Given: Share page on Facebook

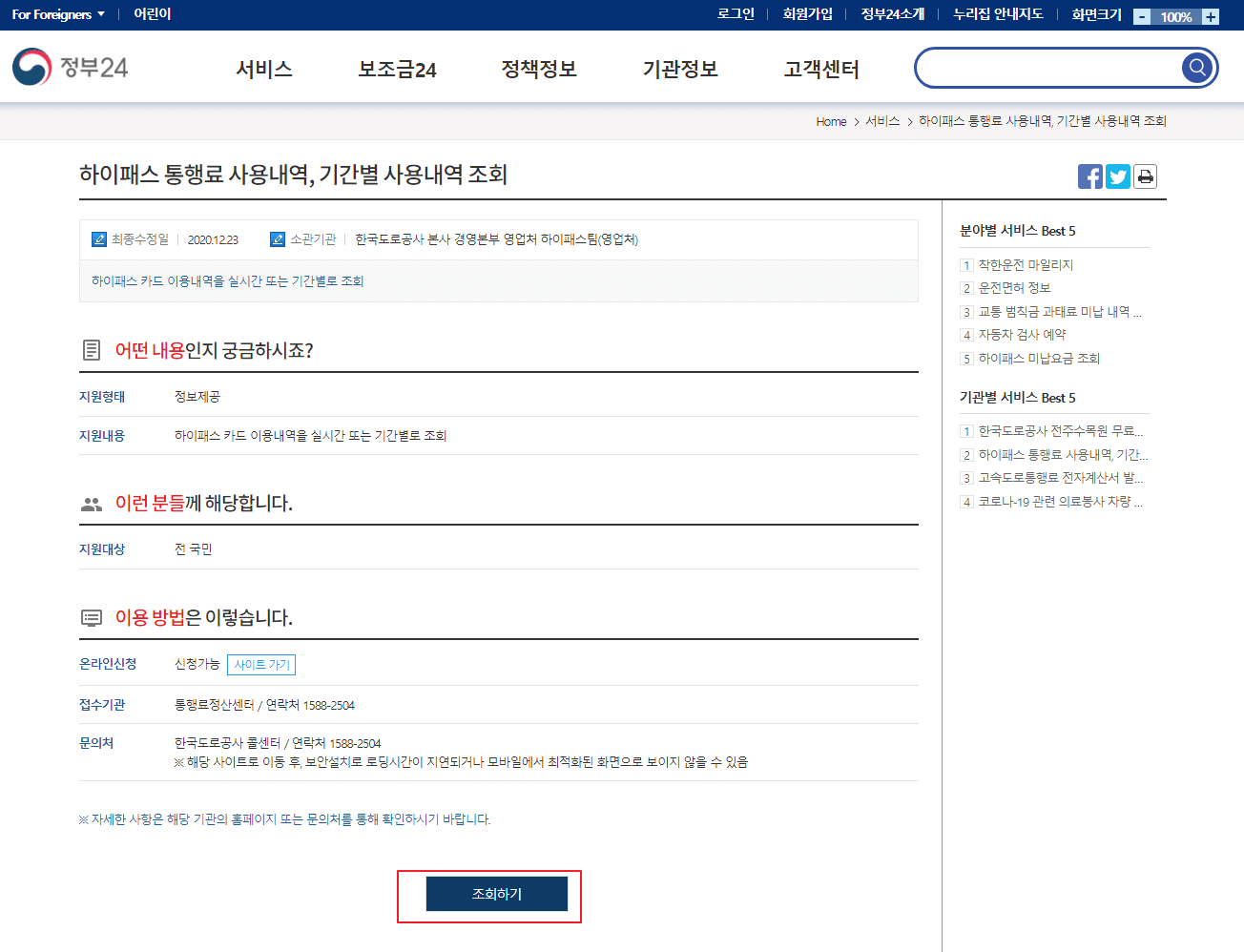Looking at the screenshot, I should click(x=1090, y=176).
